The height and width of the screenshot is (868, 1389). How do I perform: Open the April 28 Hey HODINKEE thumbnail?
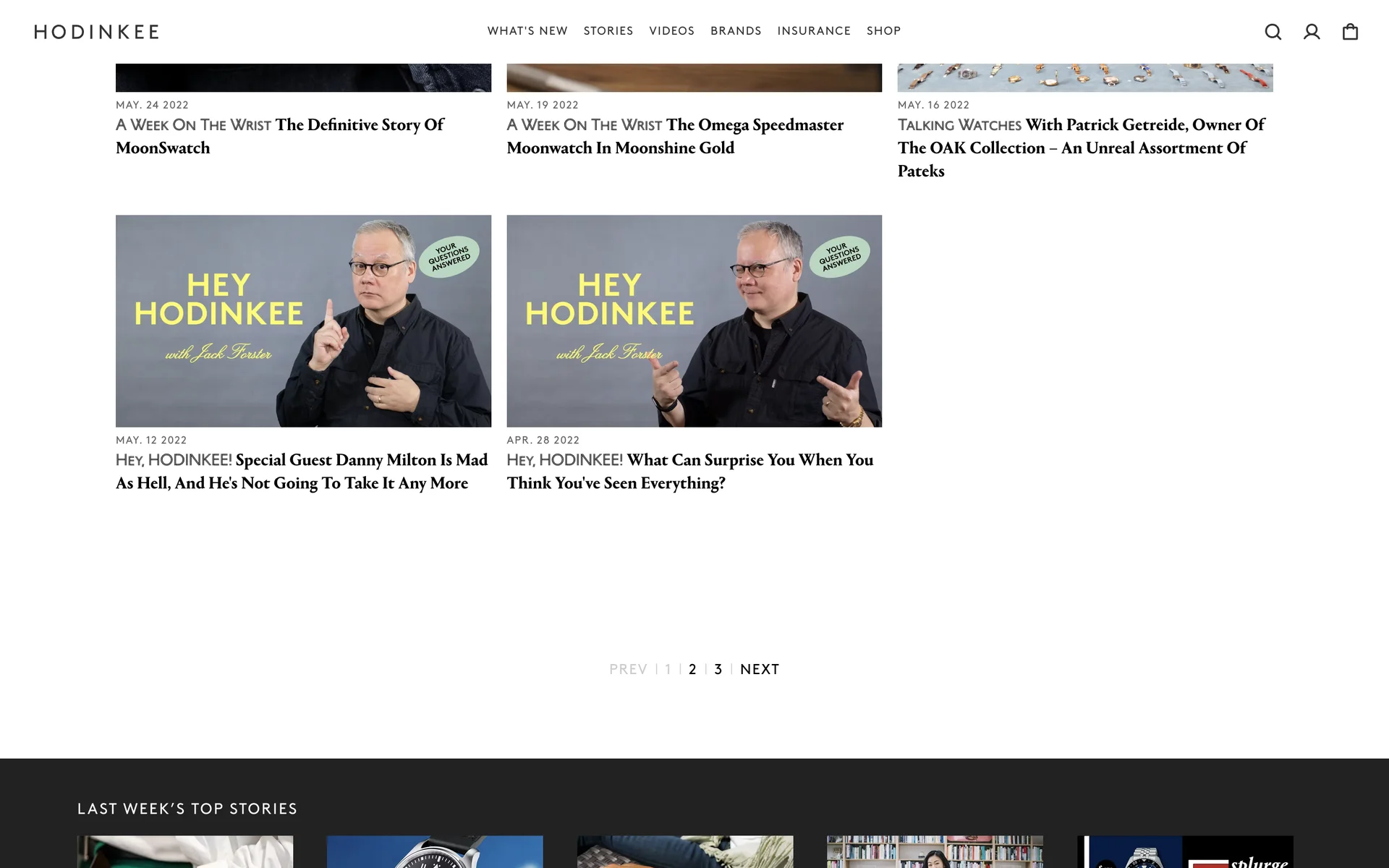pos(694,320)
